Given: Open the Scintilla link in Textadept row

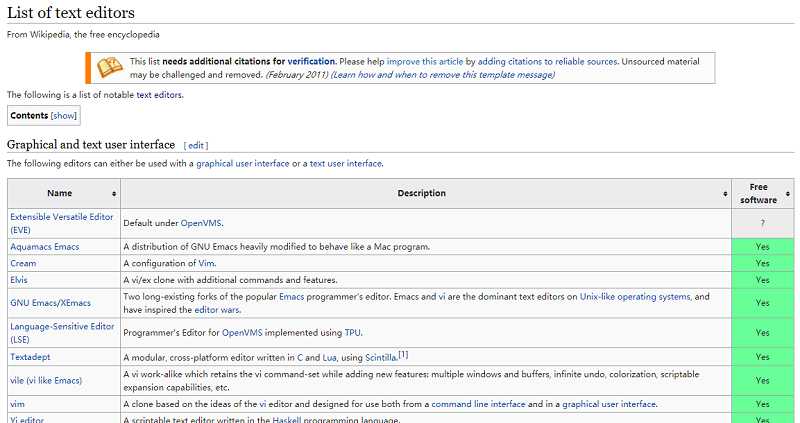Looking at the screenshot, I should tap(374, 357).
